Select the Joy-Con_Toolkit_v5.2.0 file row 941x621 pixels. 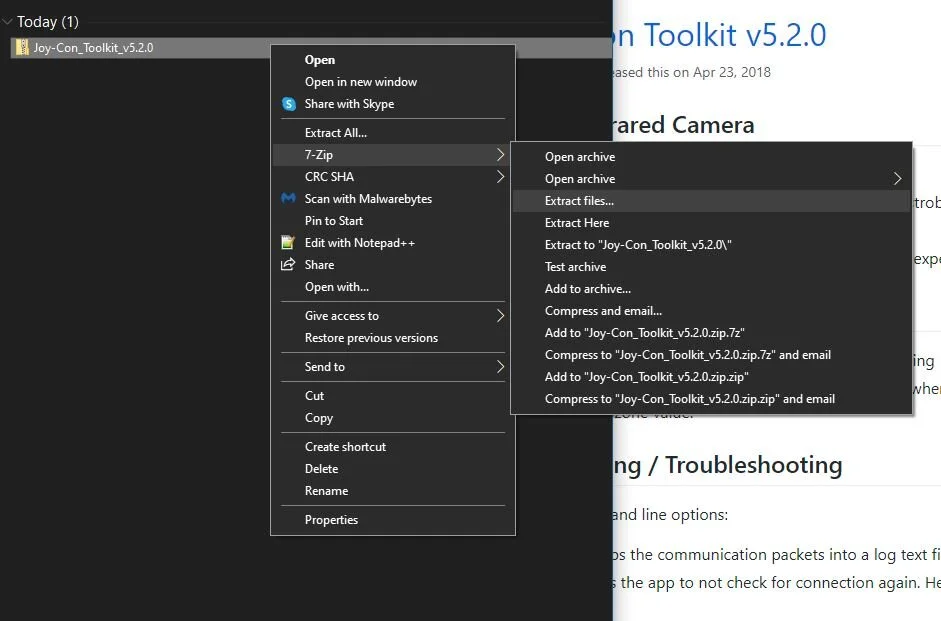click(x=311, y=47)
